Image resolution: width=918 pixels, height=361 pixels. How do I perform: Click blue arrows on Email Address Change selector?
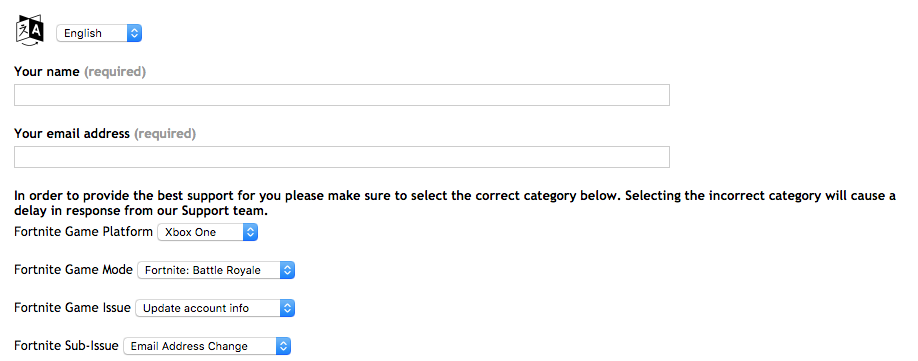283,346
